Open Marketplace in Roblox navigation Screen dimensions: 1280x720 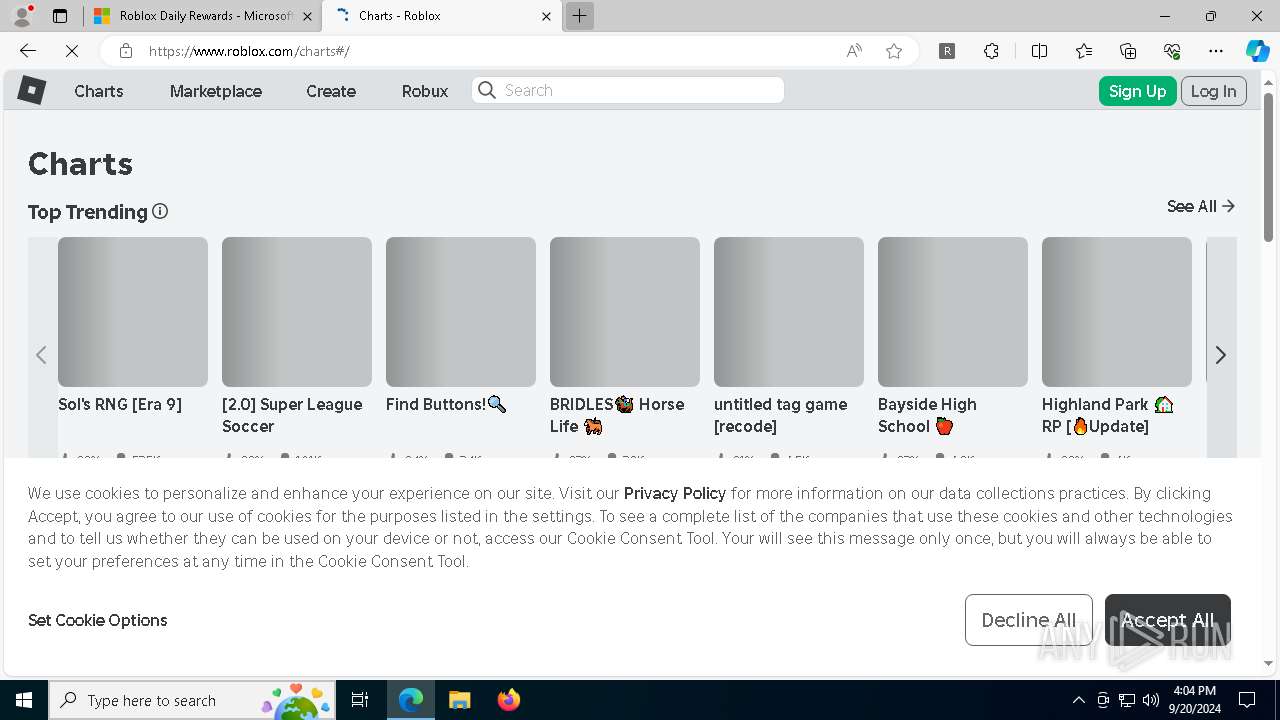[216, 91]
